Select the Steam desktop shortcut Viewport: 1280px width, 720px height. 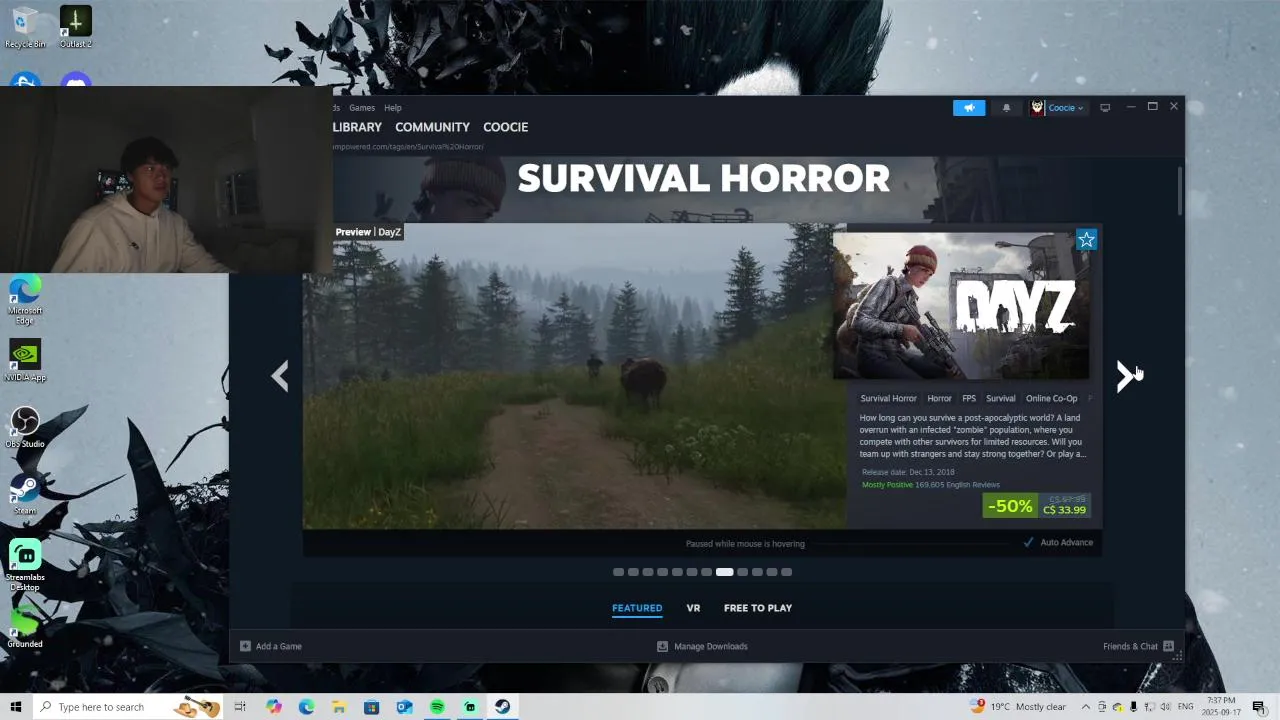tap(25, 495)
